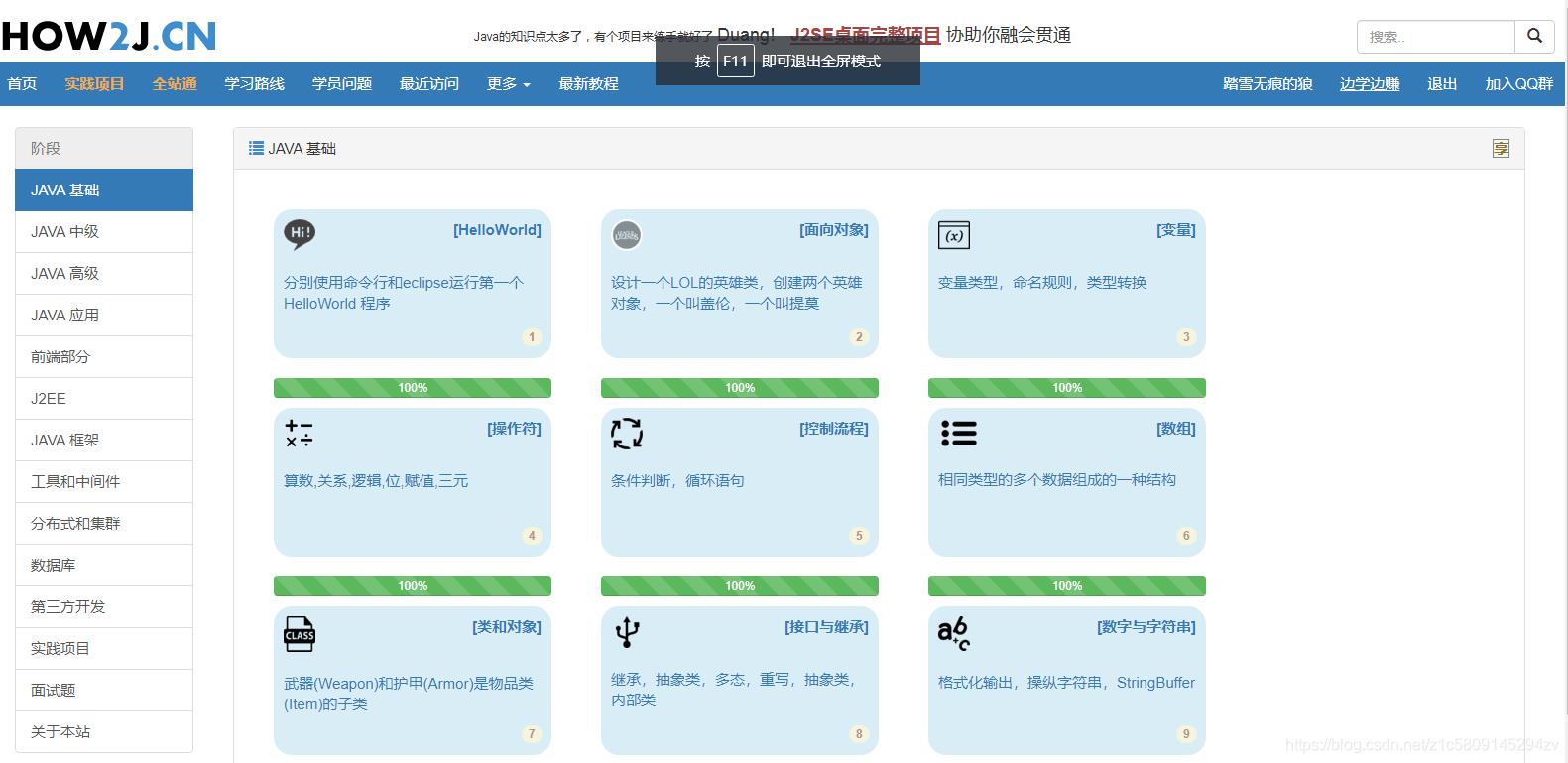The height and width of the screenshot is (763, 1568).
Task: Open 学习路线 in the navigation bar
Action: 255,84
